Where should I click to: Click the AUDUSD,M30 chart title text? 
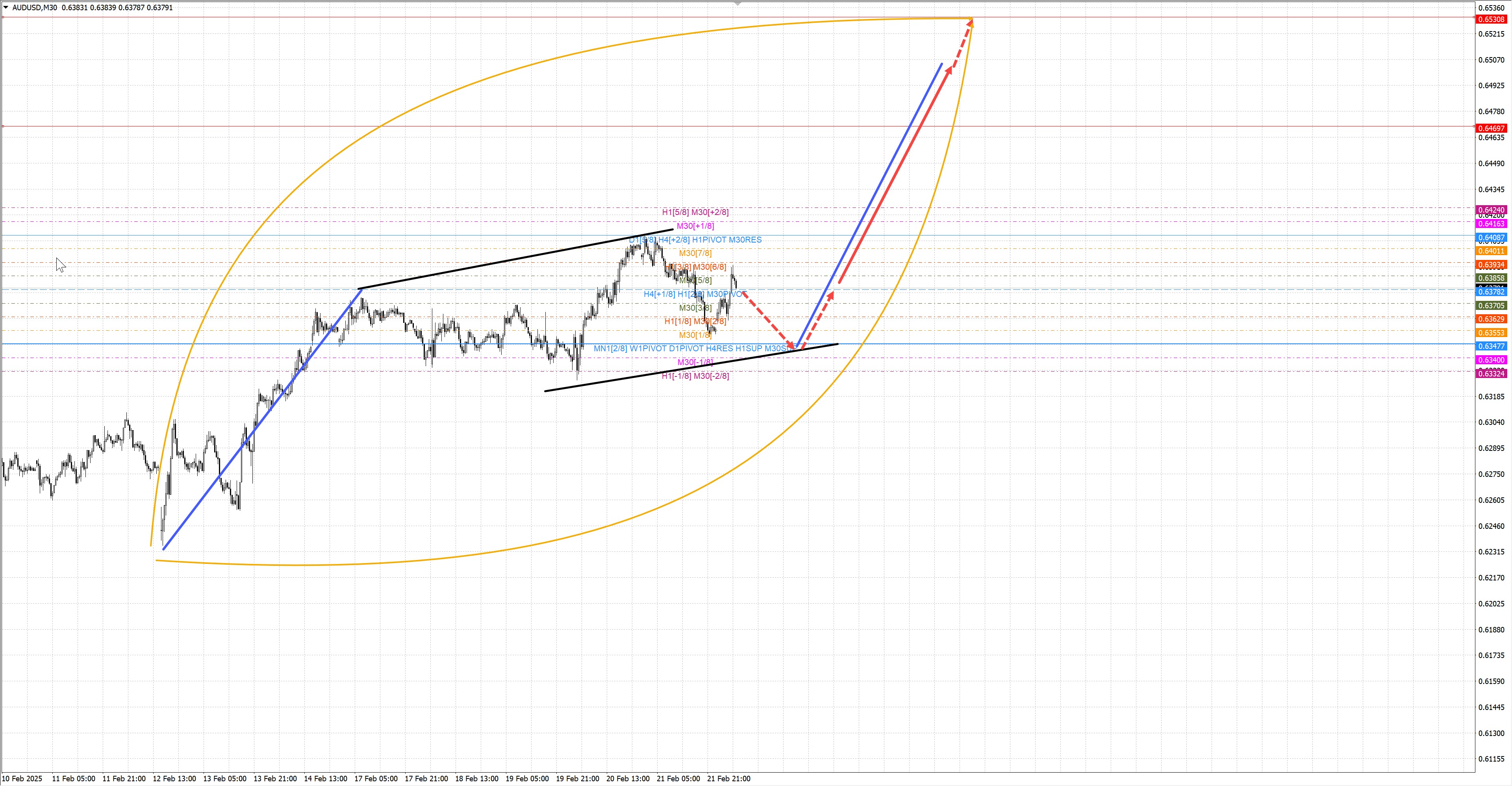[x=35, y=7]
